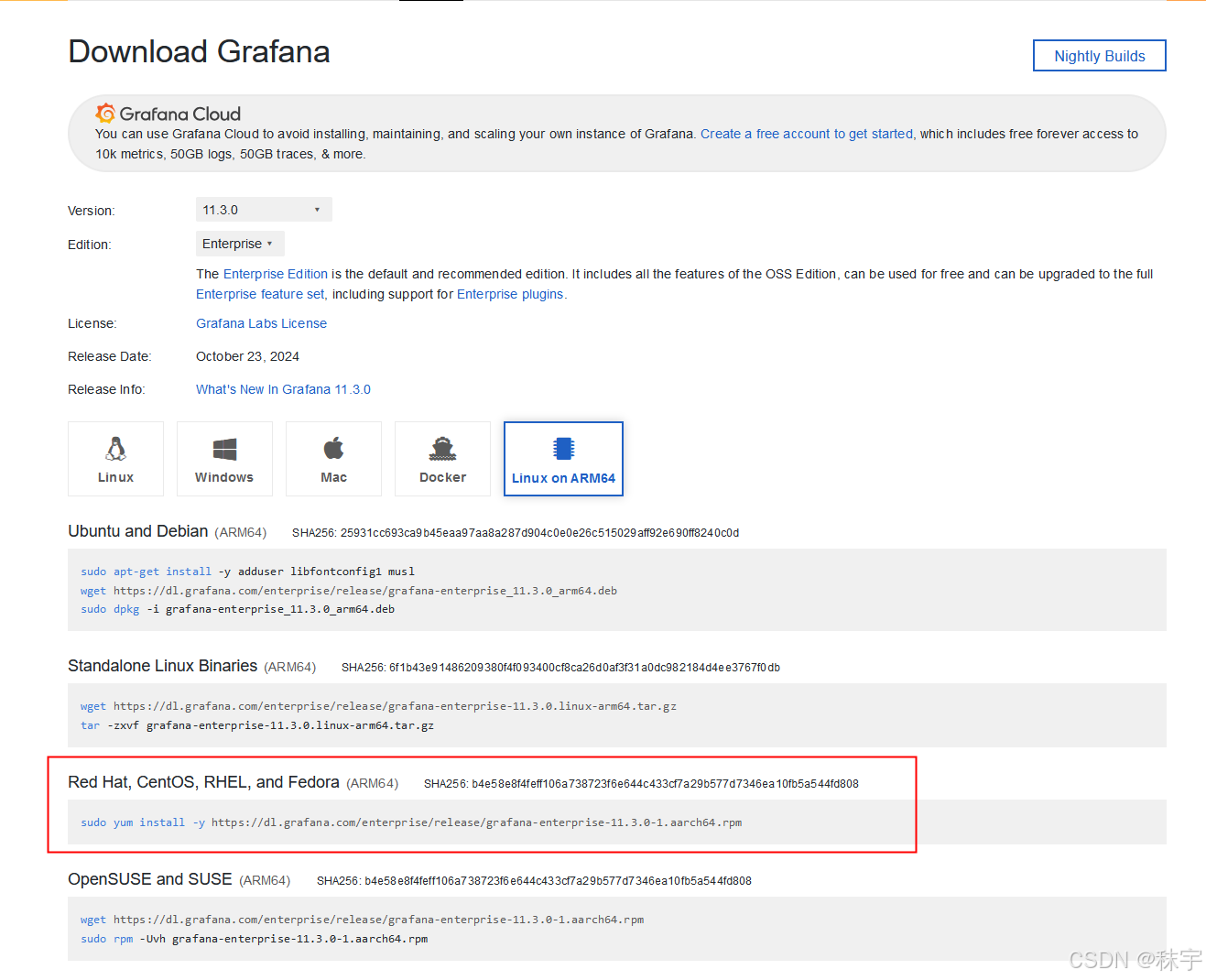The width and height of the screenshot is (1206, 980).
Task: Open the Edition Enterprise dropdown
Action: (240, 244)
